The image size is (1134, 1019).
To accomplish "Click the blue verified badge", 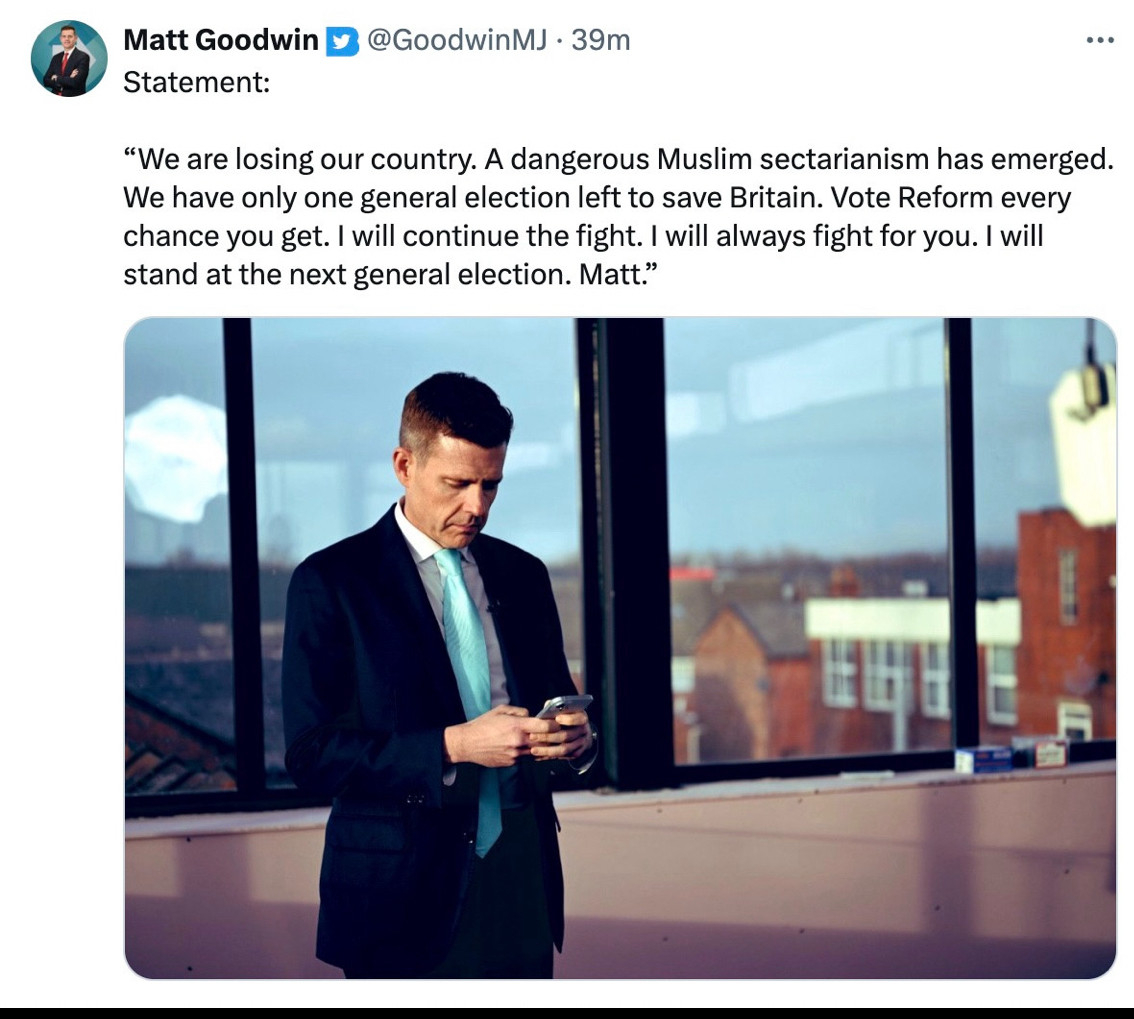I will tap(342, 41).
